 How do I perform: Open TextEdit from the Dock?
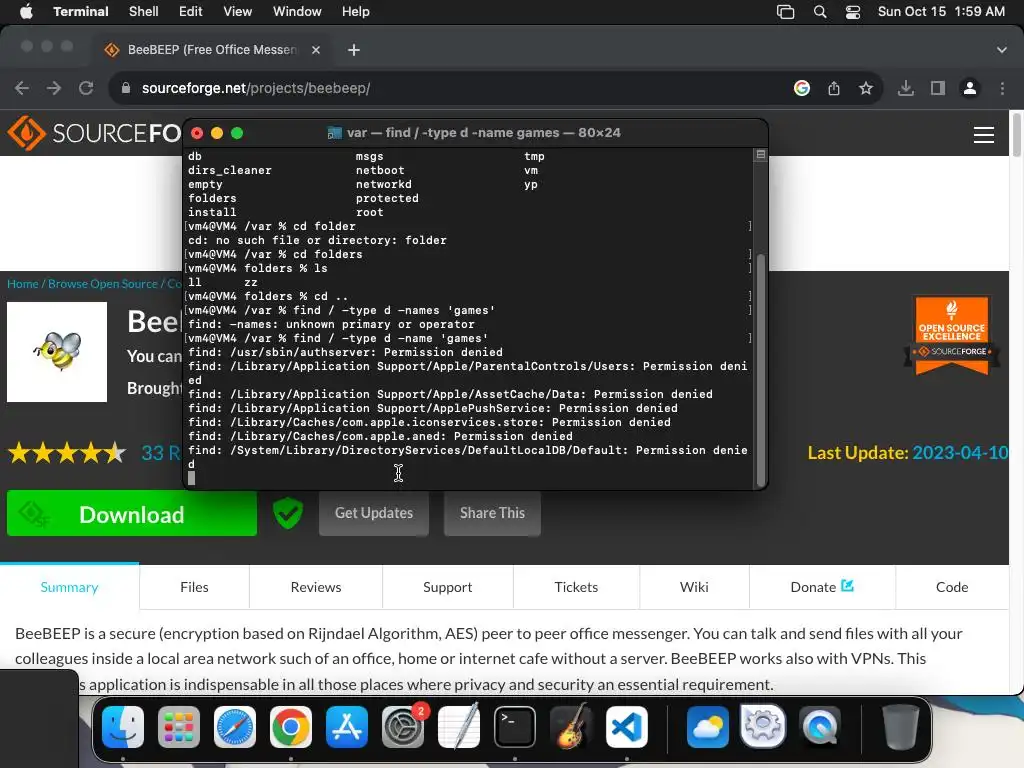(458, 727)
